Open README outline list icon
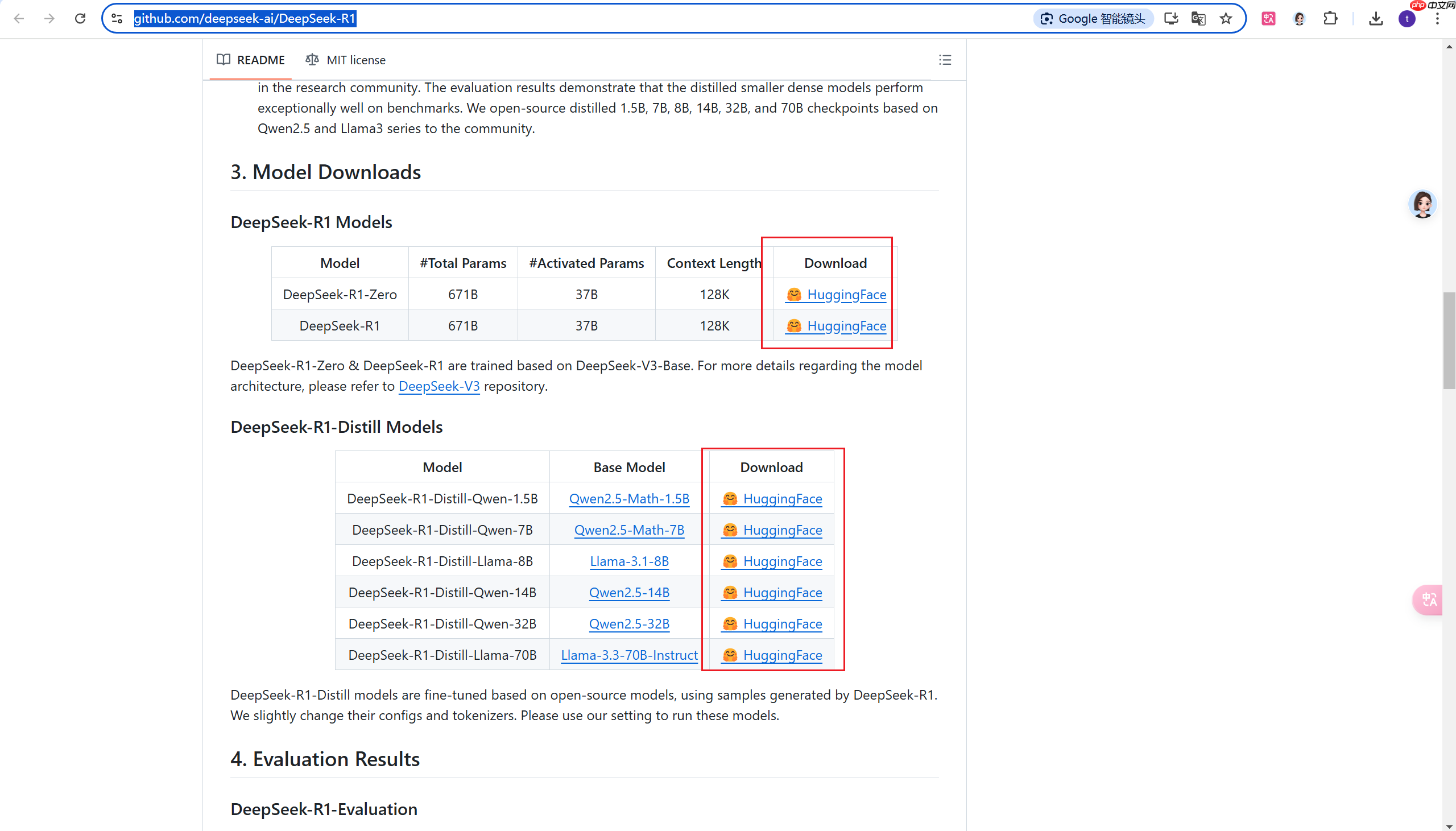The width and height of the screenshot is (1456, 831). pyautogui.click(x=945, y=60)
